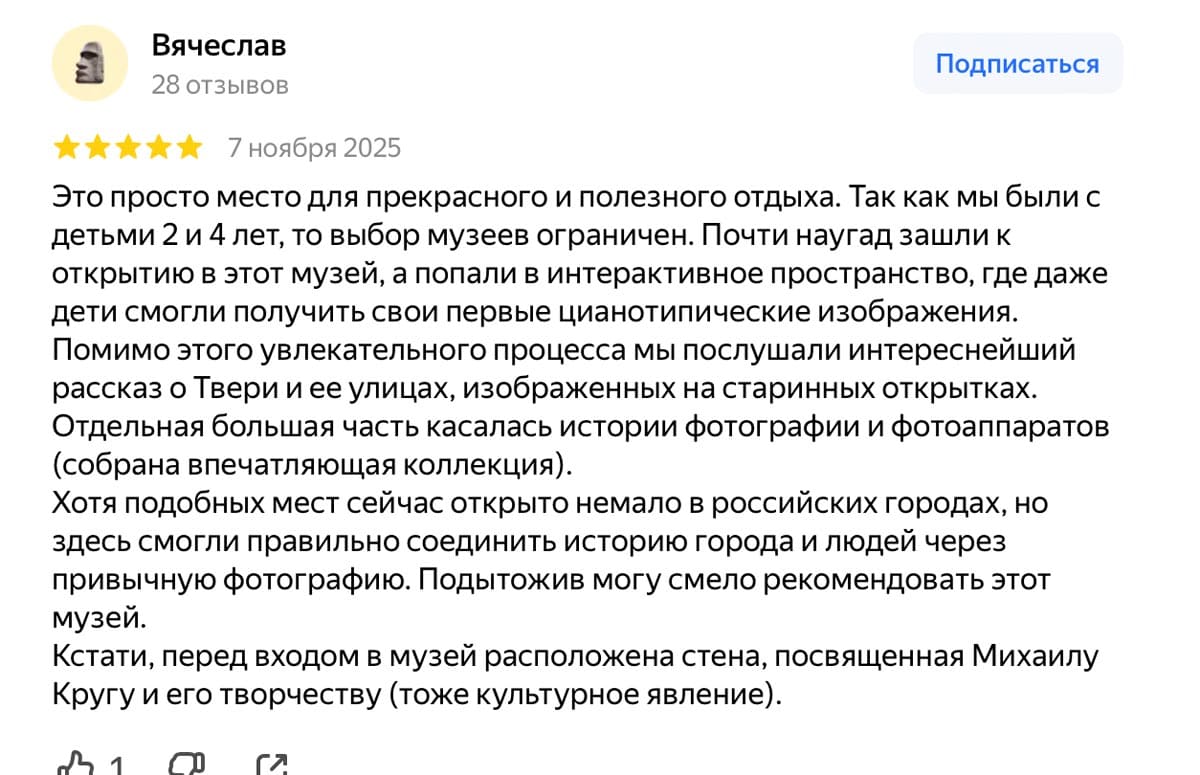
Task: Click the fifth yellow rating star
Action: 188,149
